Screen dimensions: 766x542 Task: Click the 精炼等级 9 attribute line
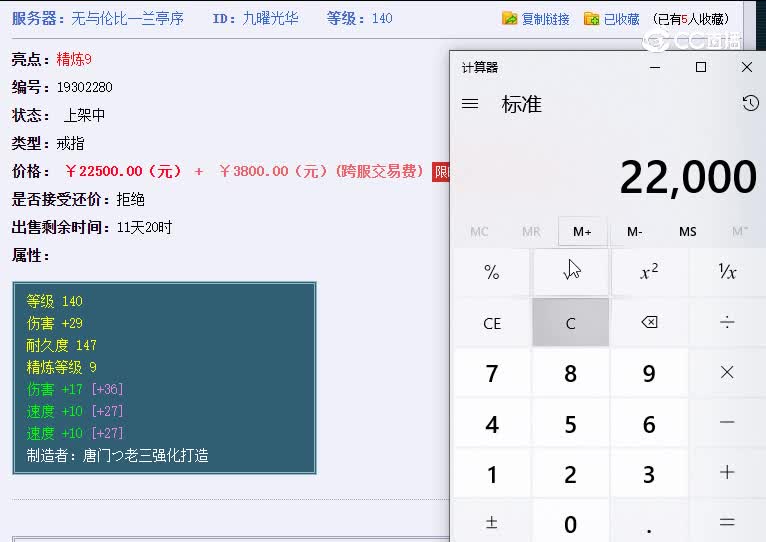(x=62, y=367)
